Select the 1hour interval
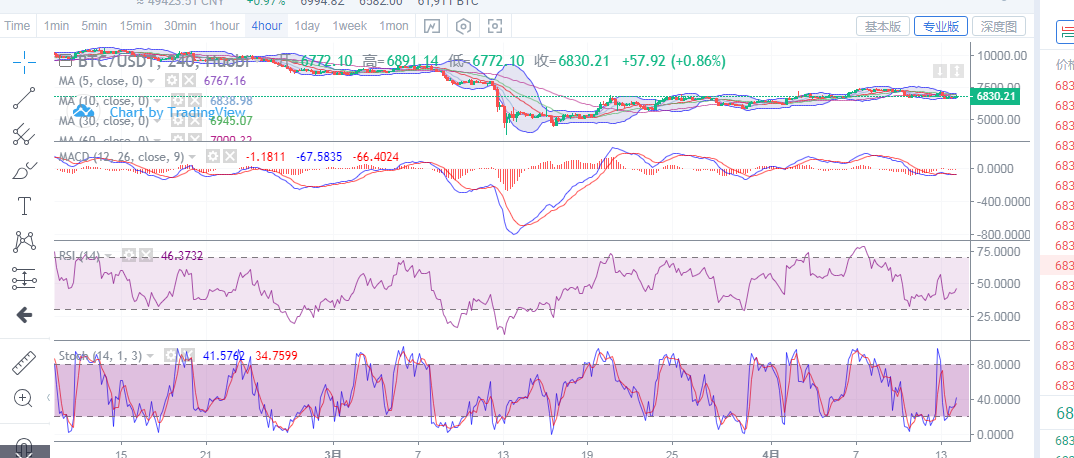Viewport: 1074px width, 458px height. (x=224, y=26)
